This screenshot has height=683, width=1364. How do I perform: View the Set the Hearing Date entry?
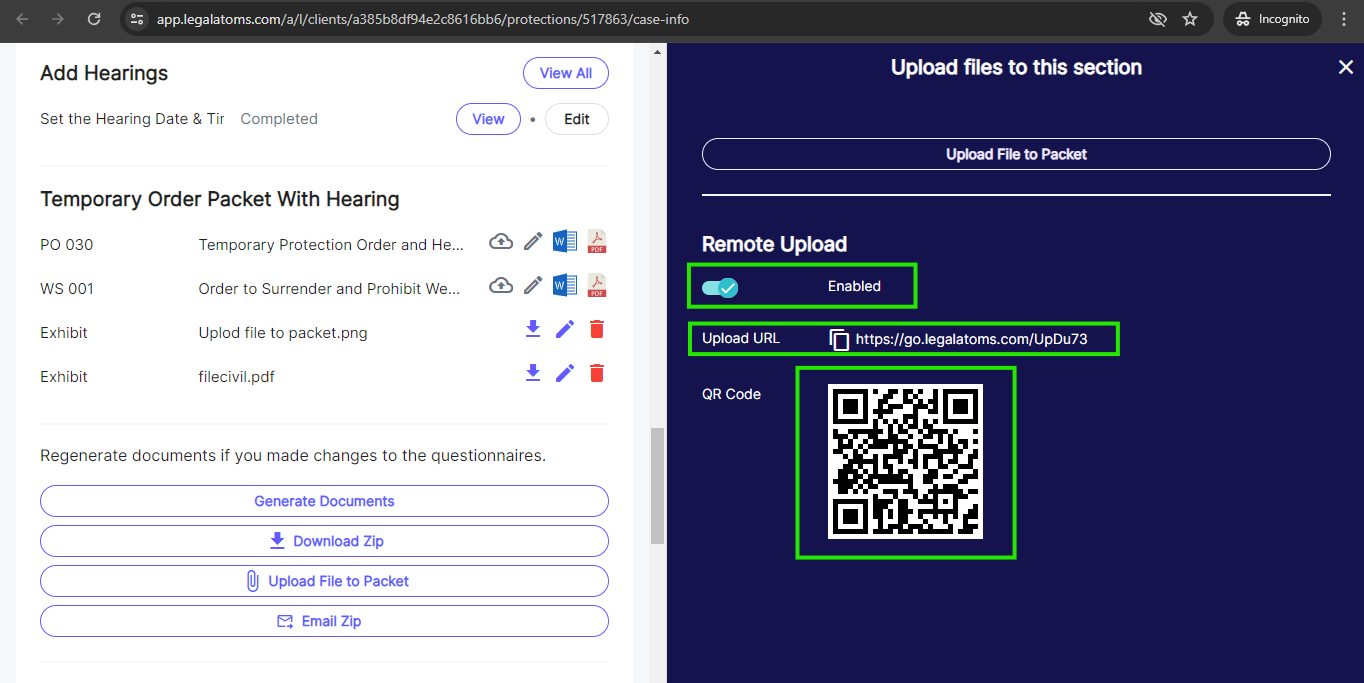coord(488,119)
